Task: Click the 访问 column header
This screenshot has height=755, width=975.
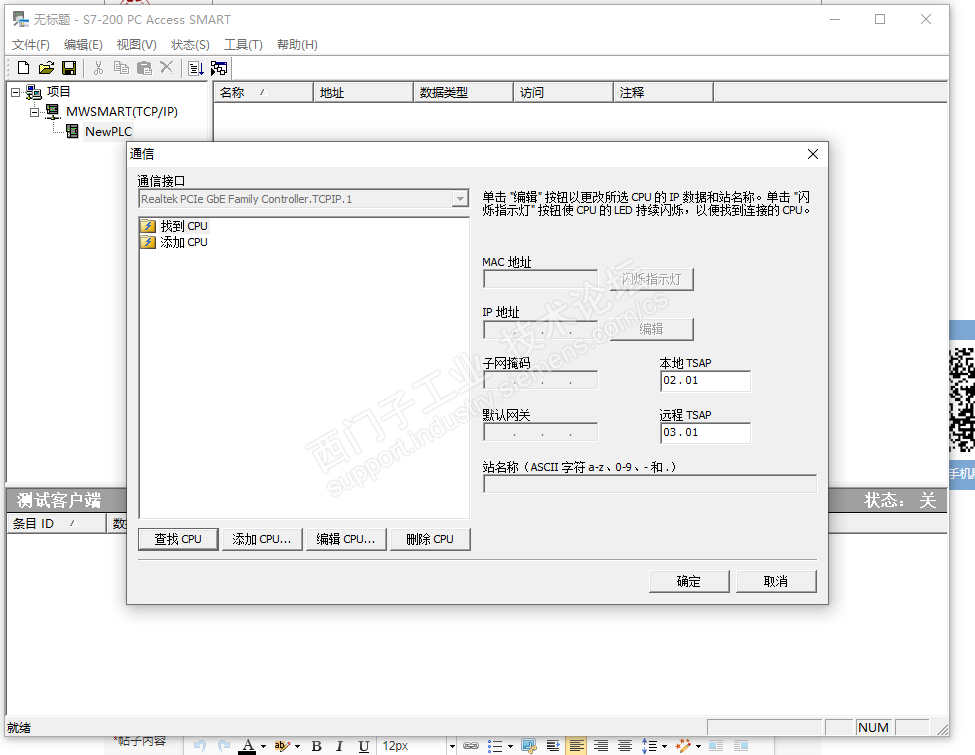Action: coord(563,93)
